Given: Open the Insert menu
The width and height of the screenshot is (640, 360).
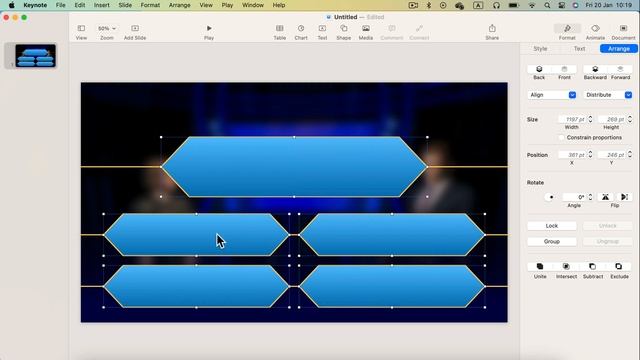Looking at the screenshot, I should [102, 5].
